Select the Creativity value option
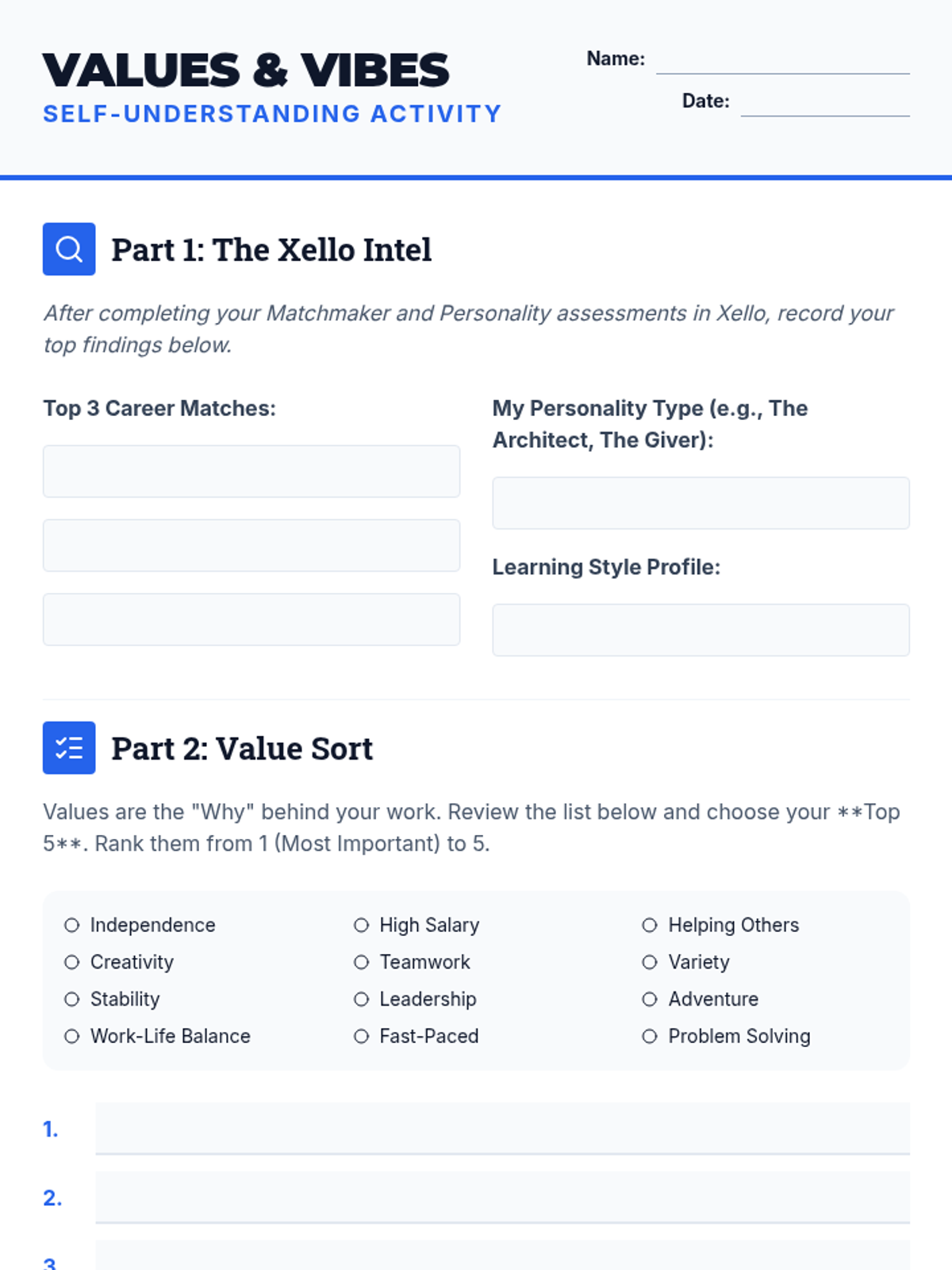The height and width of the screenshot is (1270, 952). (72, 962)
